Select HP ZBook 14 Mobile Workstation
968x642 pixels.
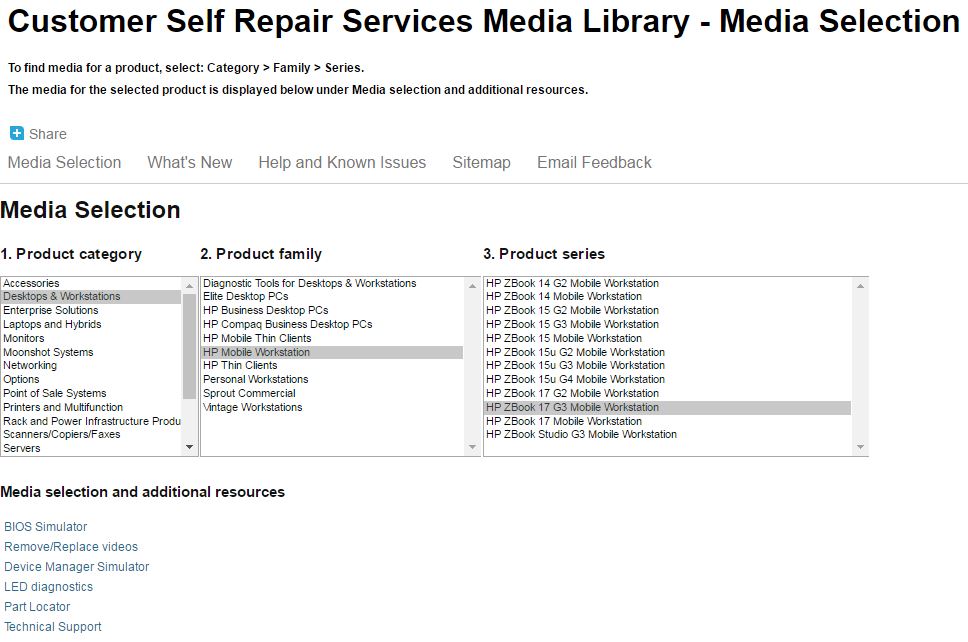pos(667,297)
